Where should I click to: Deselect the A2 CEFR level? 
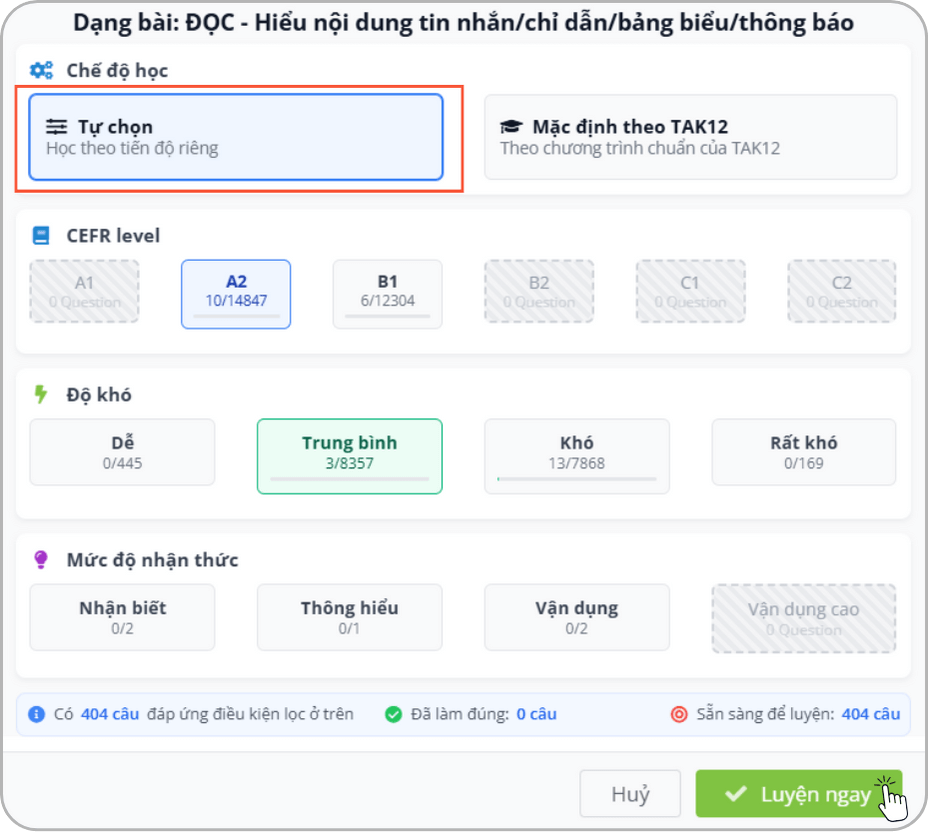point(235,293)
